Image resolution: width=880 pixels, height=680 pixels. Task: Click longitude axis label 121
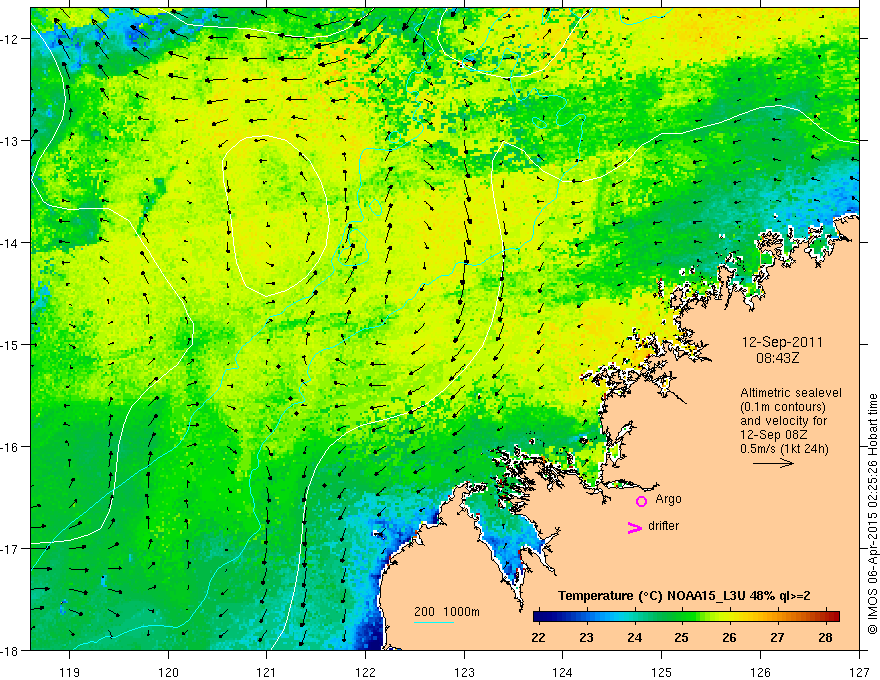pyautogui.click(x=267, y=672)
